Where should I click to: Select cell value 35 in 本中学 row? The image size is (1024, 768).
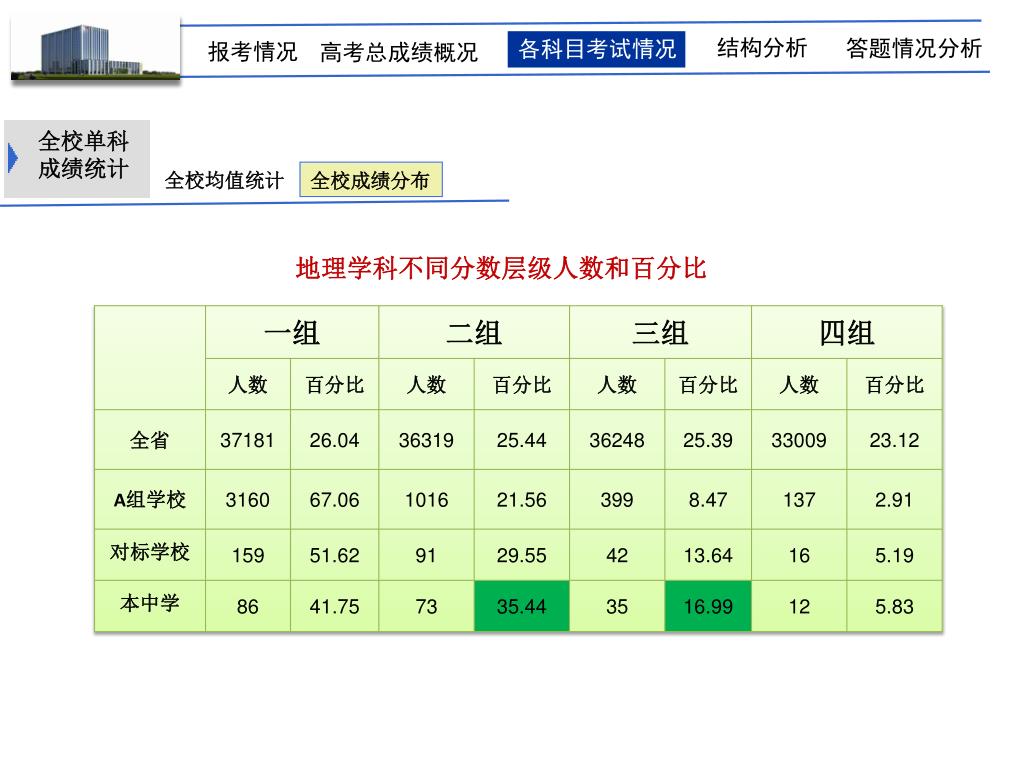tap(617, 607)
